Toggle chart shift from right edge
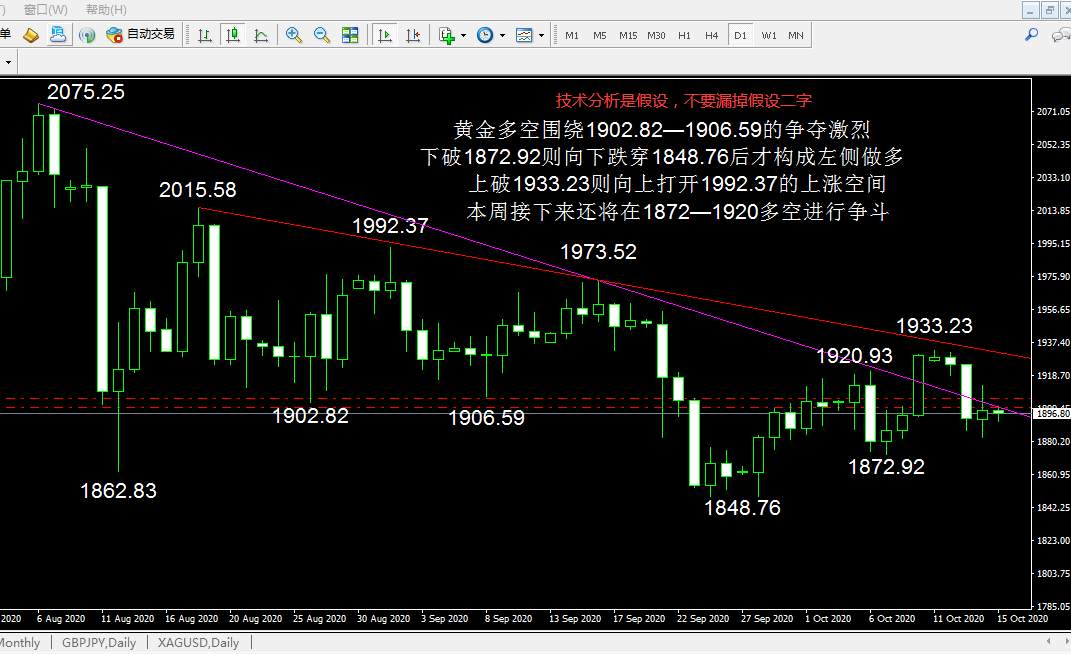This screenshot has width=1071, height=654. point(413,35)
